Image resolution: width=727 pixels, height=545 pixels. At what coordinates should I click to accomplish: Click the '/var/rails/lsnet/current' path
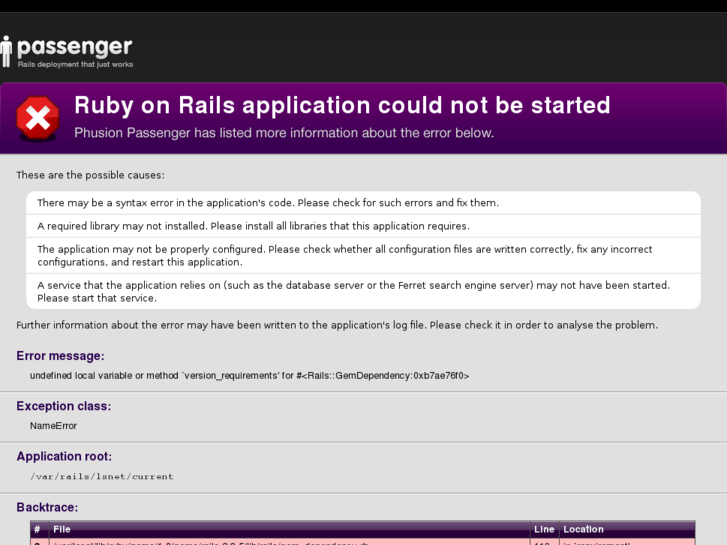click(102, 476)
